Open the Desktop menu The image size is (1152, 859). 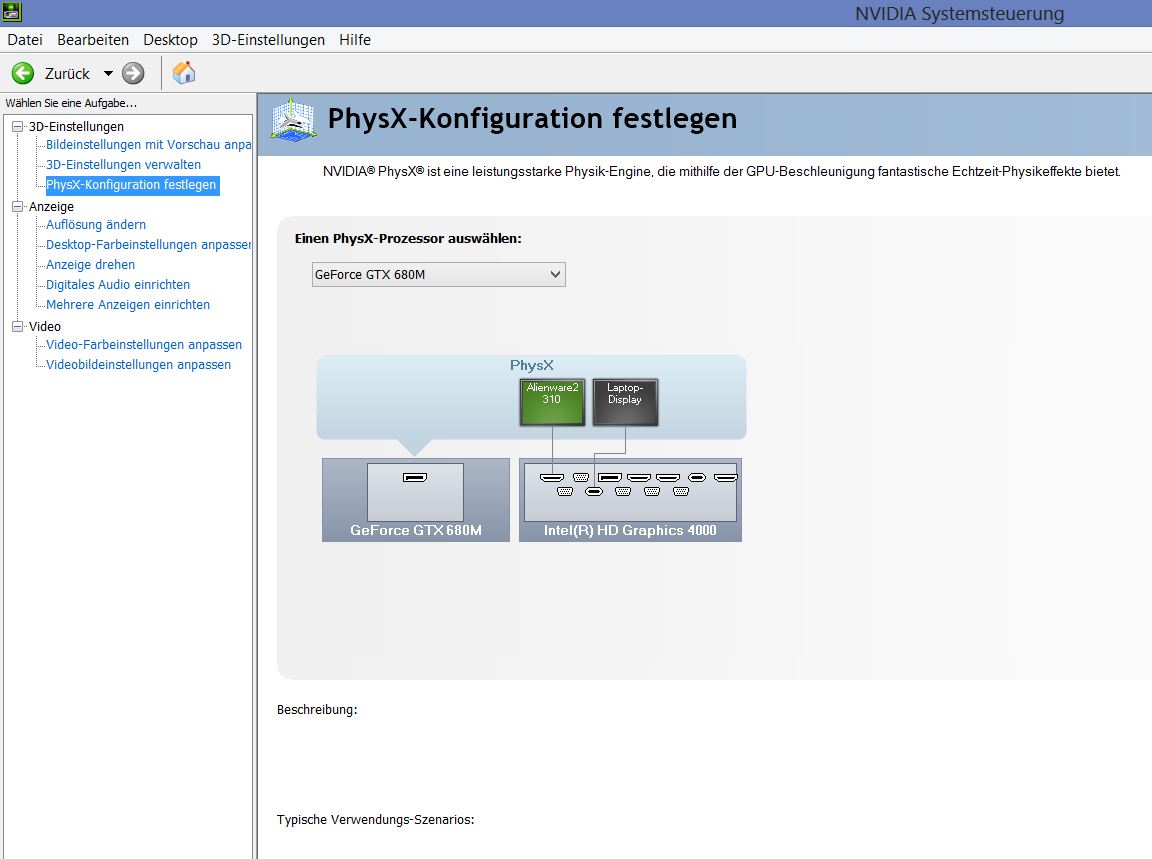(170, 40)
